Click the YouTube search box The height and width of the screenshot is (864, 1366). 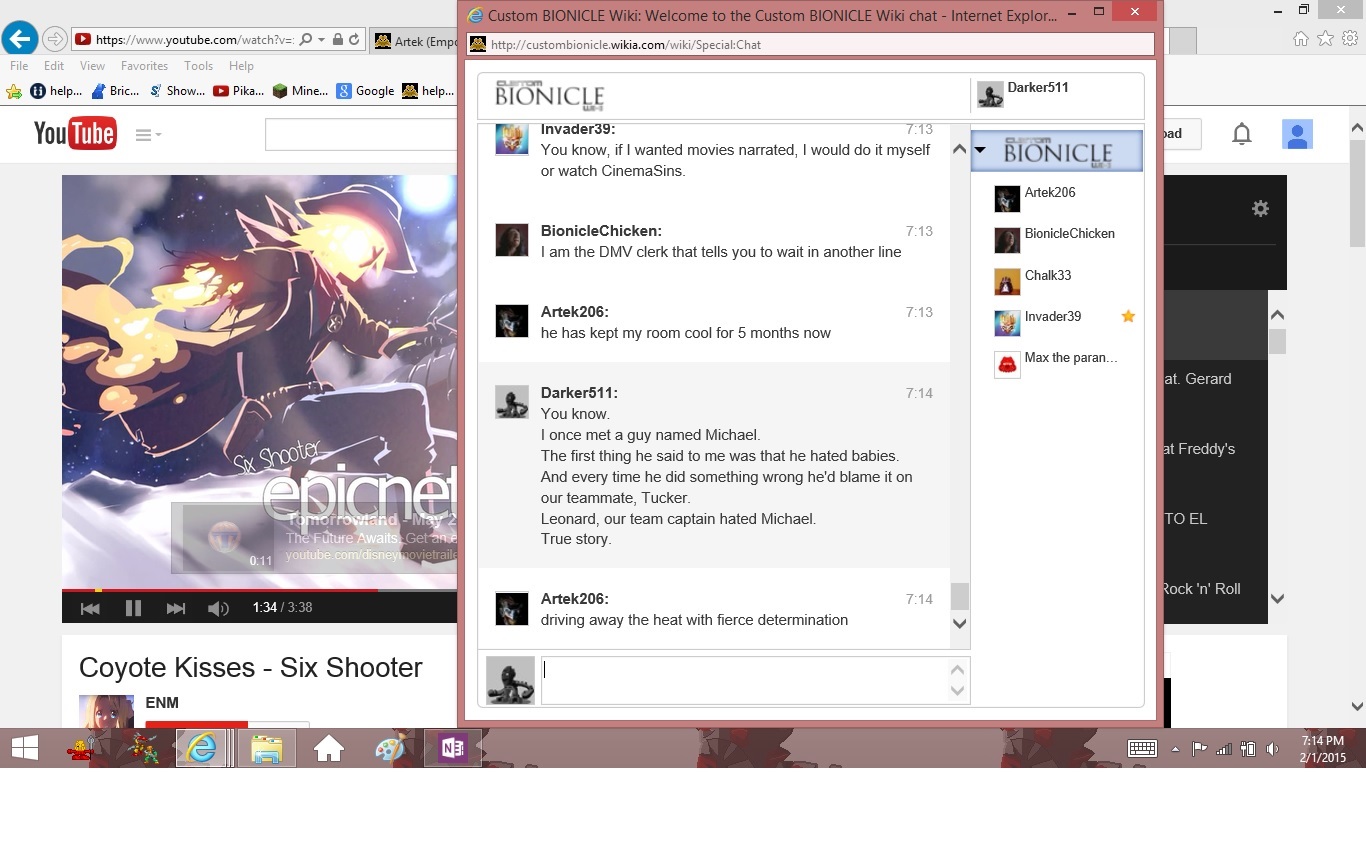pos(360,135)
